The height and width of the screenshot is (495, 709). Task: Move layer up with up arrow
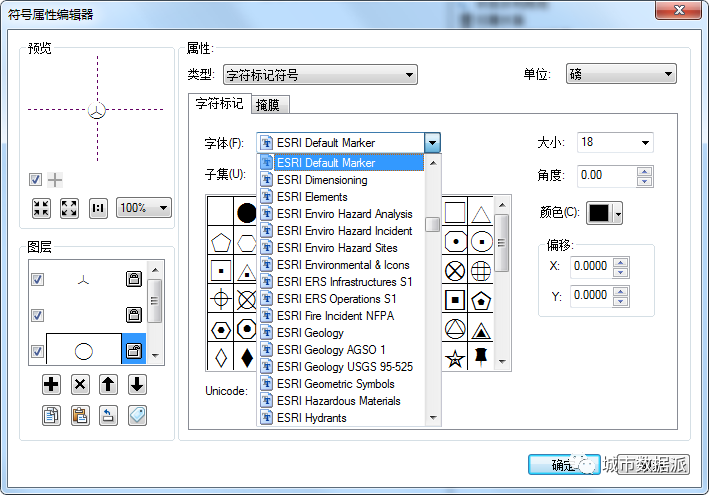[108, 385]
